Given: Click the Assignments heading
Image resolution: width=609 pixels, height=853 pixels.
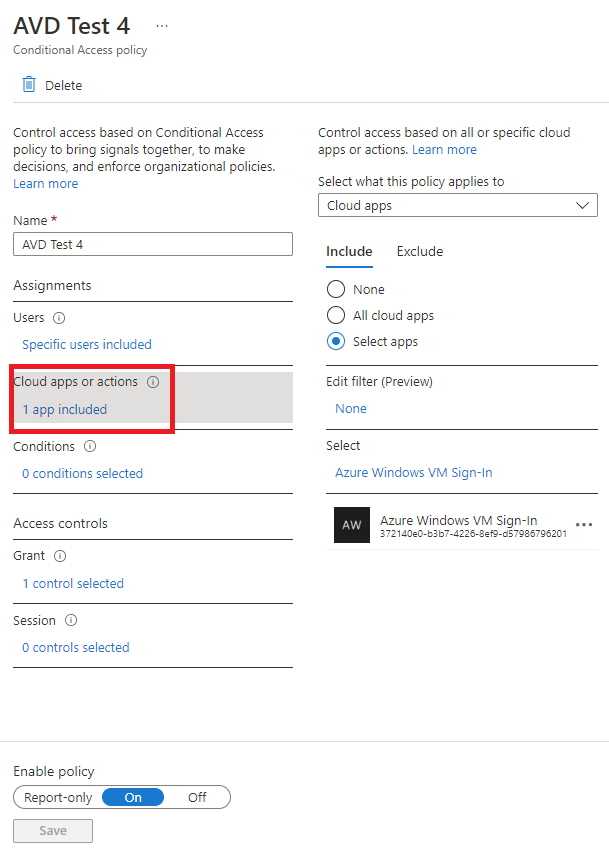Looking at the screenshot, I should [52, 286].
